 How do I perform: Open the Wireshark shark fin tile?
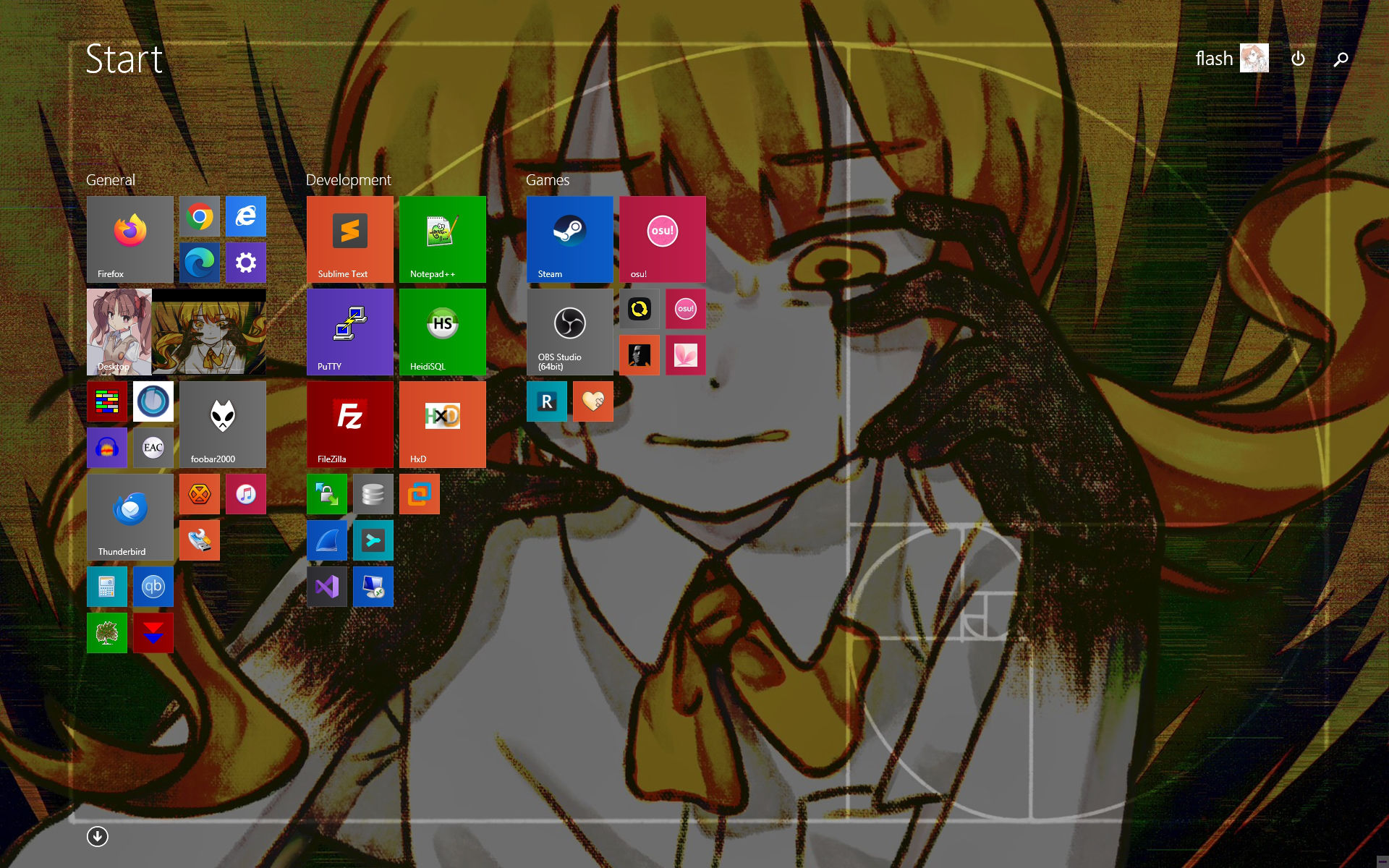tap(327, 540)
